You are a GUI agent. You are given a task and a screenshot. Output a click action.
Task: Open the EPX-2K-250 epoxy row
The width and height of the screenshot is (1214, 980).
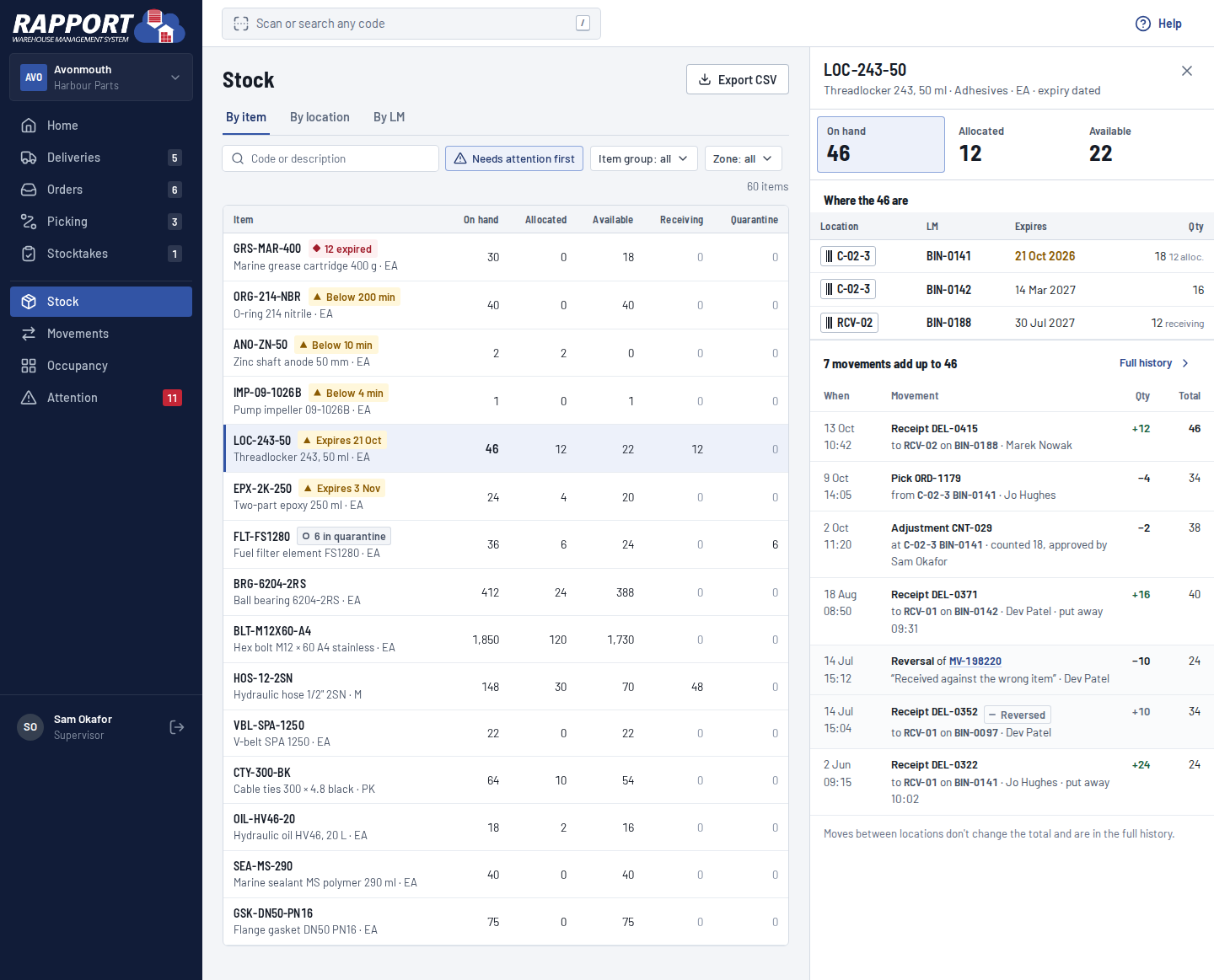click(506, 496)
